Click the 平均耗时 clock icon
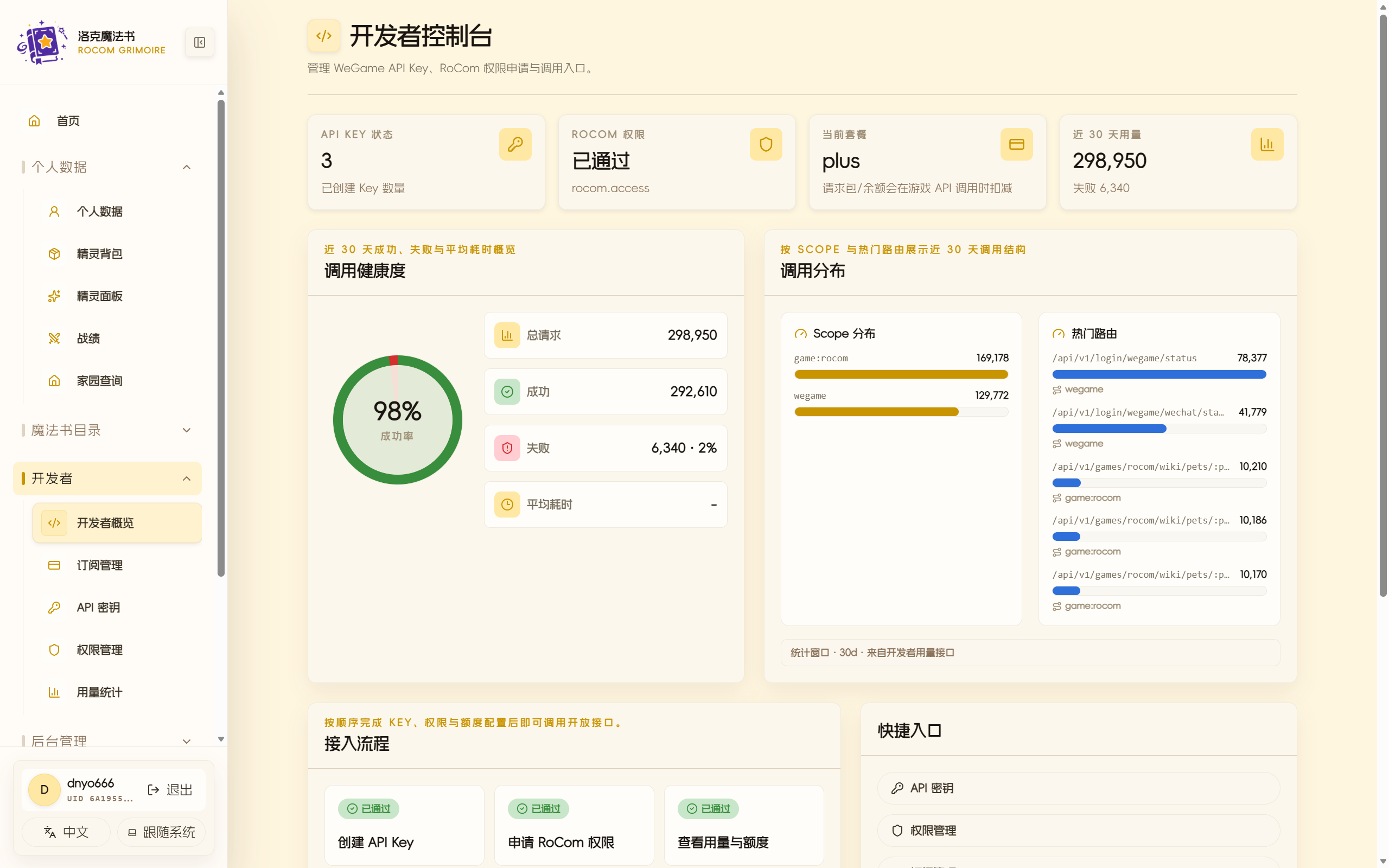 (507, 504)
